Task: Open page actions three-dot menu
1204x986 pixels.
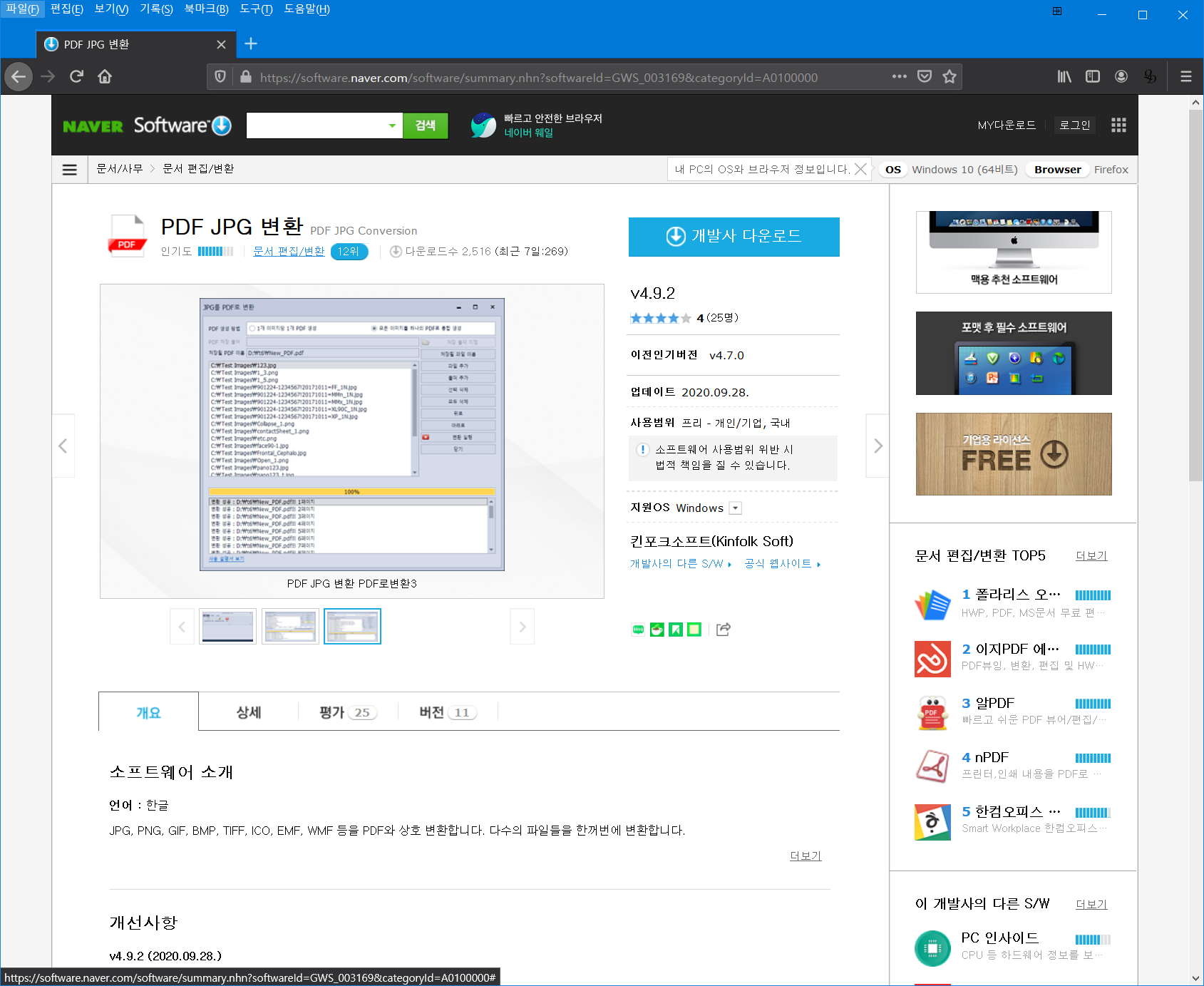Action: tap(900, 76)
